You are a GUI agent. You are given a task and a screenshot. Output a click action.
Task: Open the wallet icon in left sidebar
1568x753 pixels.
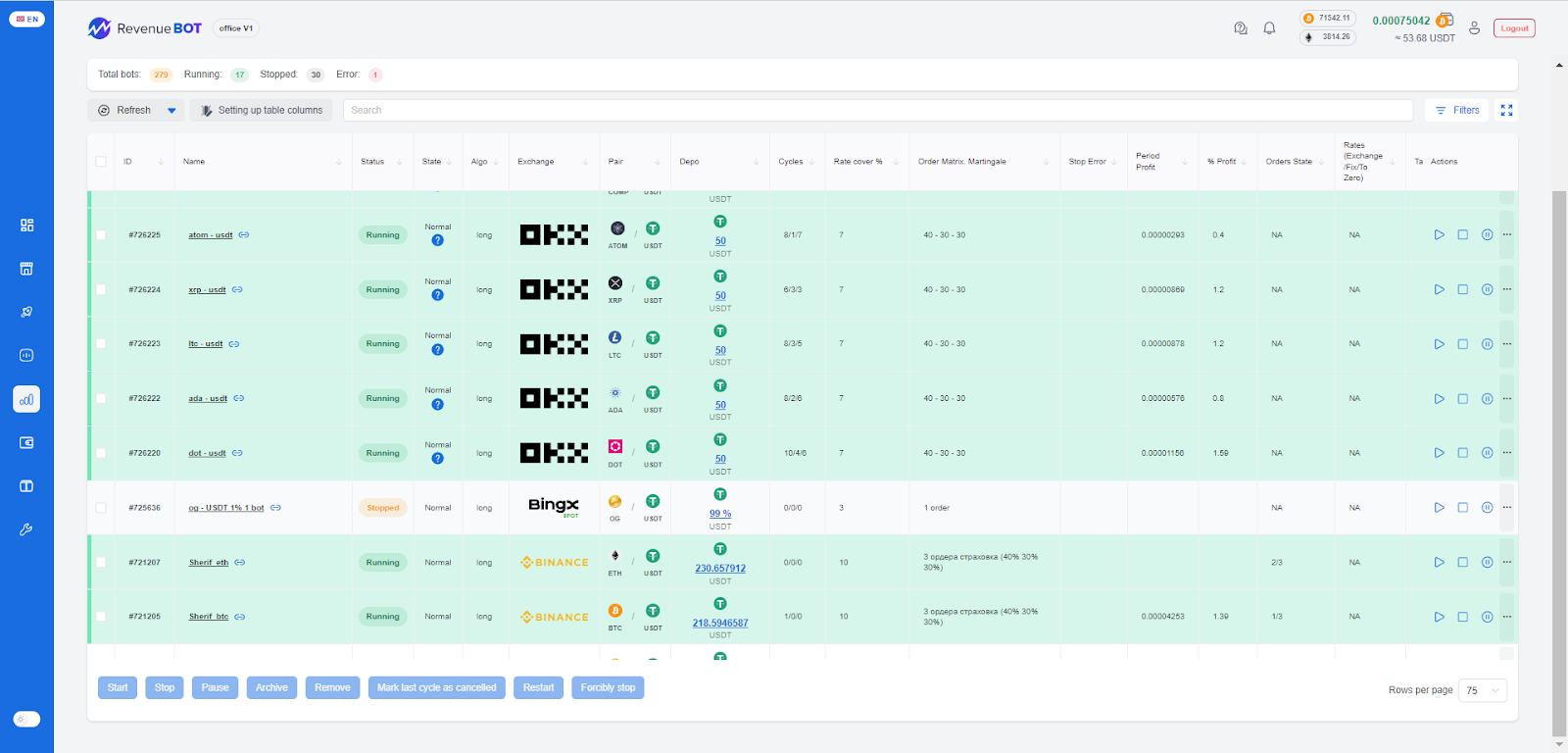click(x=26, y=443)
